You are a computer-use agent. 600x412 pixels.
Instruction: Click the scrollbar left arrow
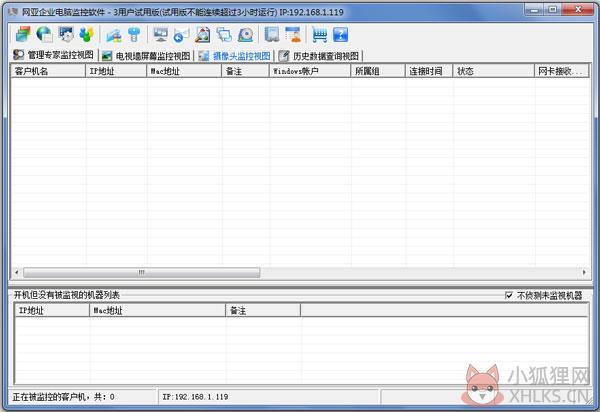tap(16, 272)
